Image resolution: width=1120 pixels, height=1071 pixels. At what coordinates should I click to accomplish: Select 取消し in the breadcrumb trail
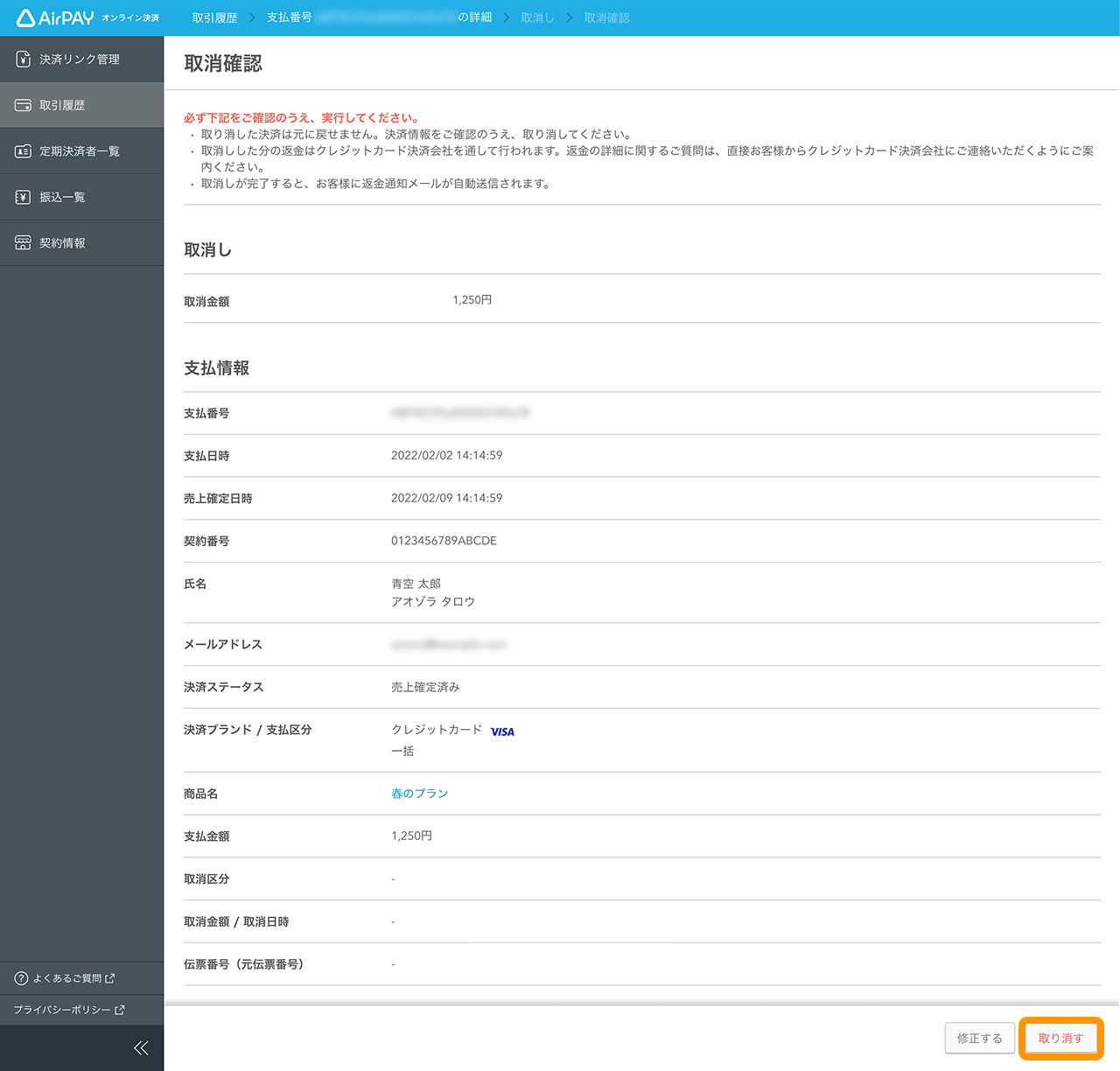[x=536, y=17]
